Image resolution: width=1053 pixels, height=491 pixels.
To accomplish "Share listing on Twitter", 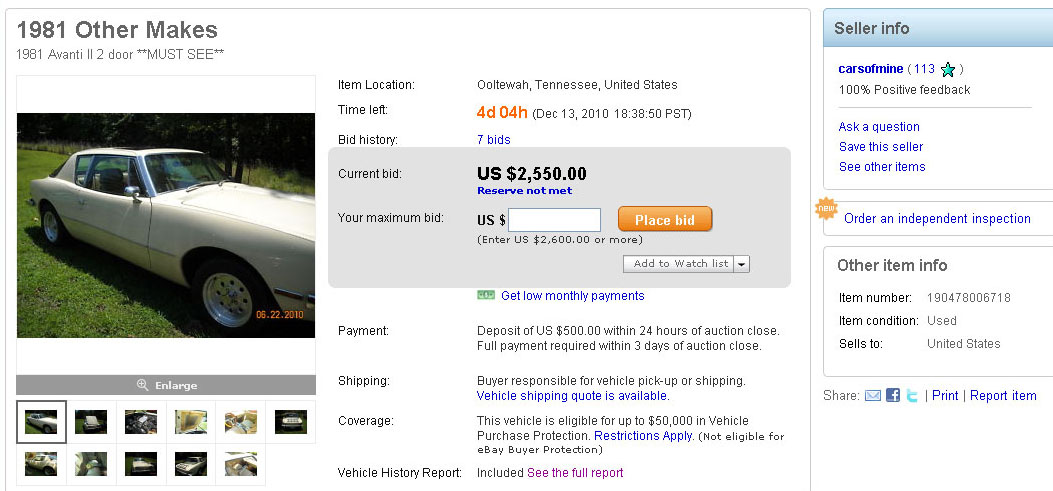I will [912, 396].
